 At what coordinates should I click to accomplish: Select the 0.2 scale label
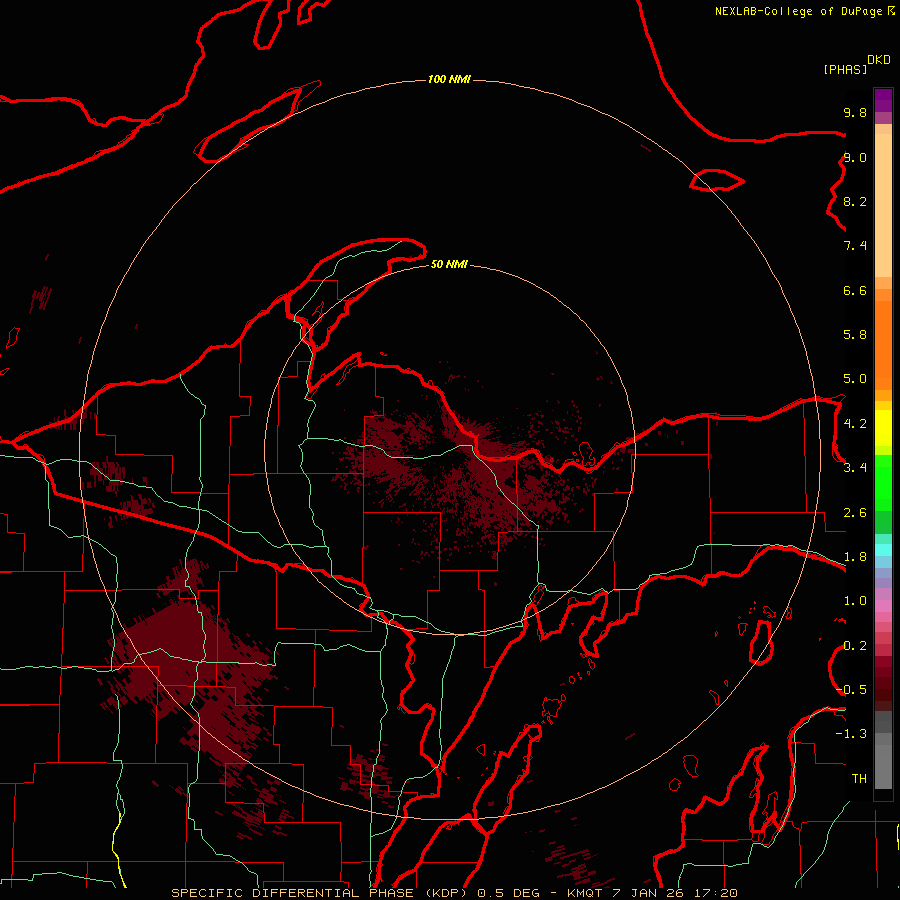pyautogui.click(x=855, y=646)
